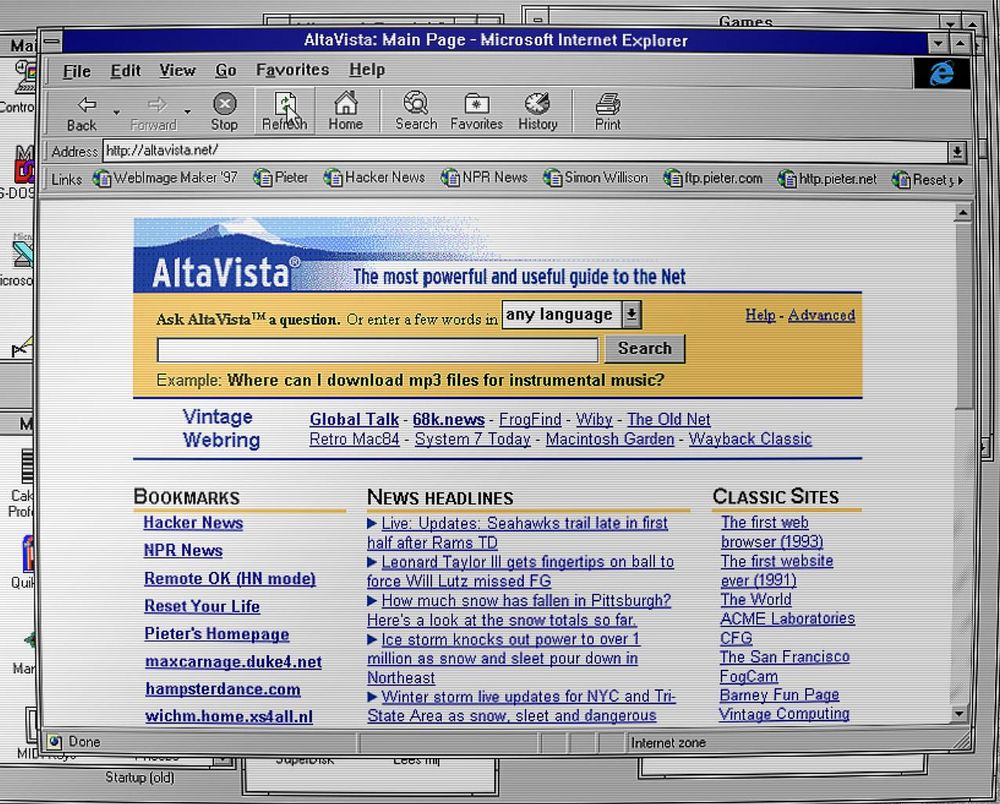This screenshot has width=1000, height=804.
Task: Open The first website ever (1991) link
Action: click(776, 571)
